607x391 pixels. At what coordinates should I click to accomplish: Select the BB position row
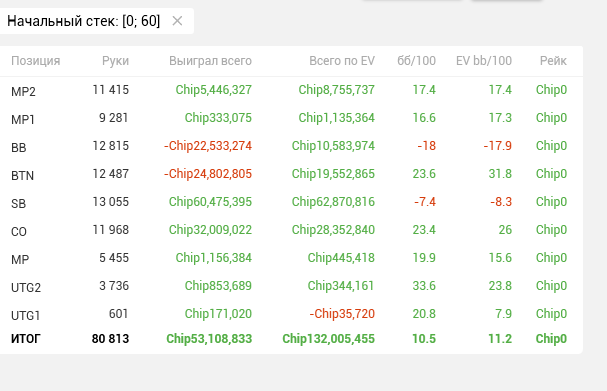pyautogui.click(x=291, y=146)
